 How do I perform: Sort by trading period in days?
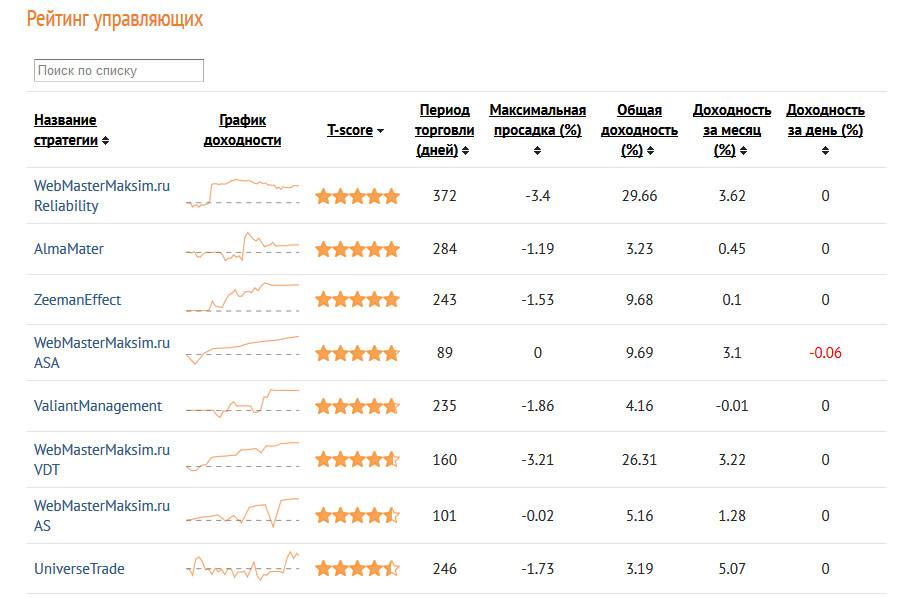click(444, 130)
